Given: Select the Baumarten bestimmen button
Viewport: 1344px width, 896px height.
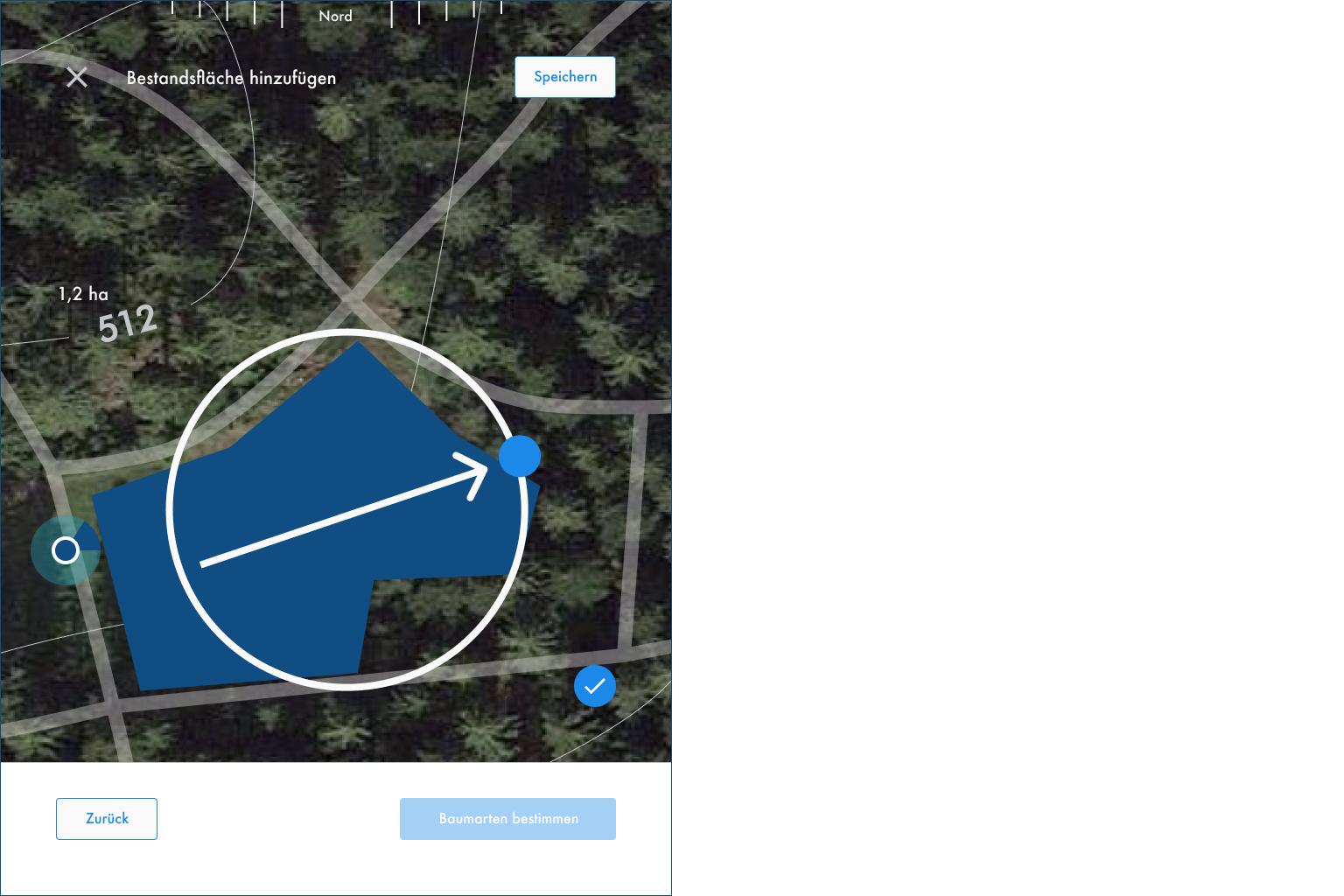Looking at the screenshot, I should (507, 819).
